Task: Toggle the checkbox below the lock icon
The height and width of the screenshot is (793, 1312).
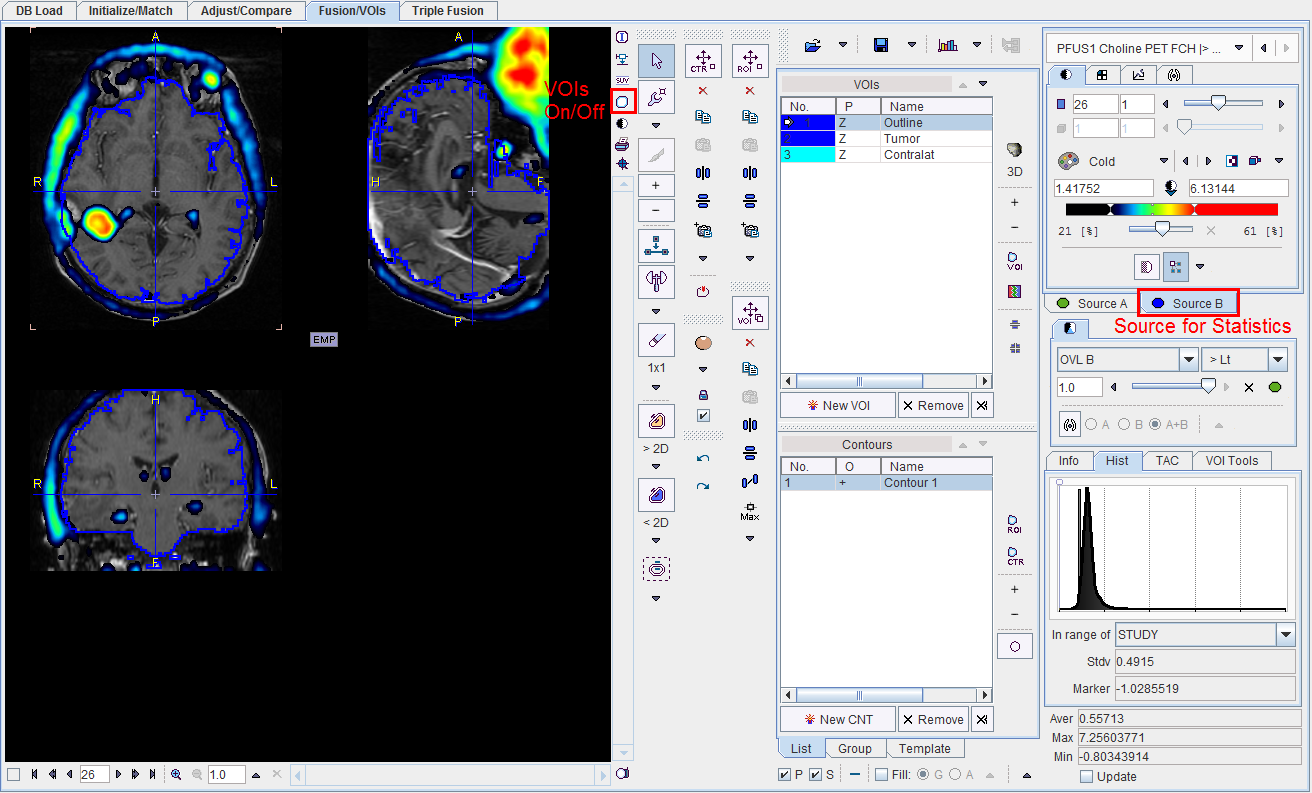Action: point(703,416)
